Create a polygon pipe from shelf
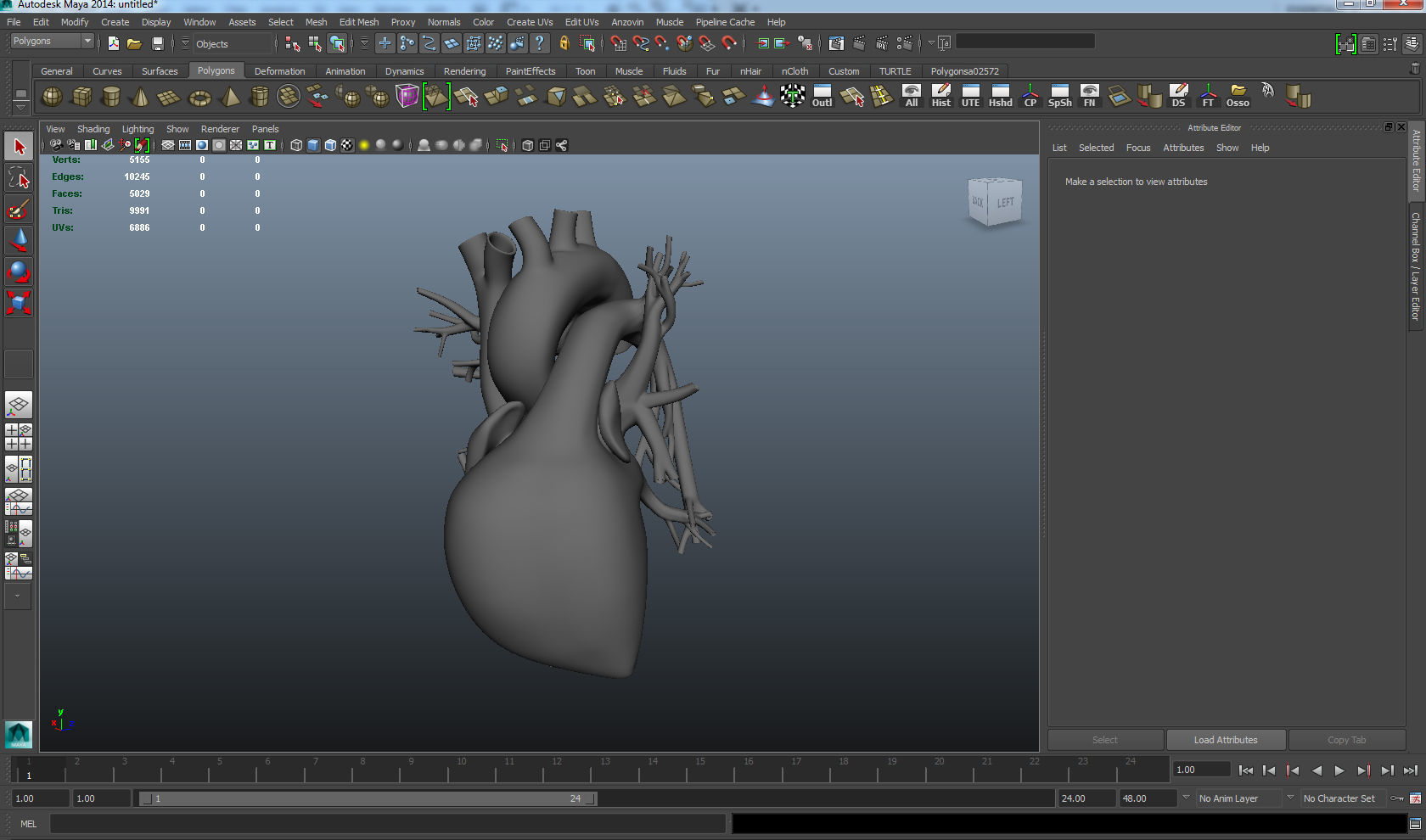 (259, 97)
